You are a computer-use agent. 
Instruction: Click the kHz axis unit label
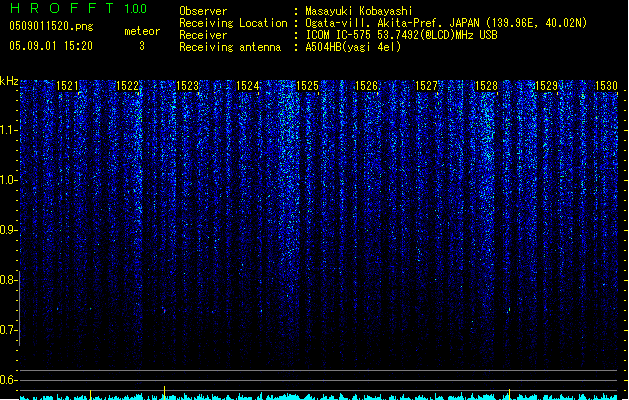tap(9, 81)
